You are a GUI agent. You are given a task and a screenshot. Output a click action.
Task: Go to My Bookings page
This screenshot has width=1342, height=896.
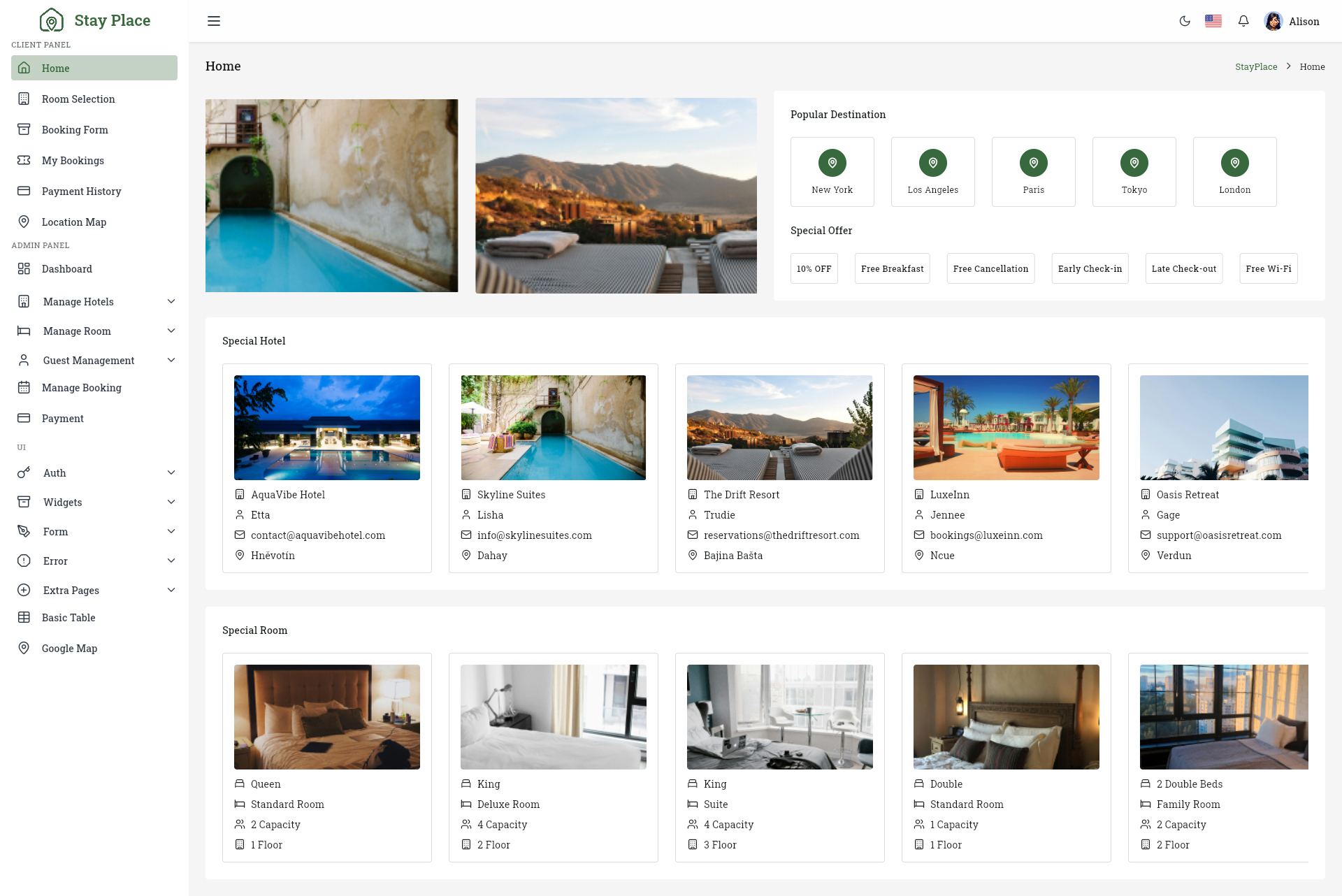tap(94, 160)
